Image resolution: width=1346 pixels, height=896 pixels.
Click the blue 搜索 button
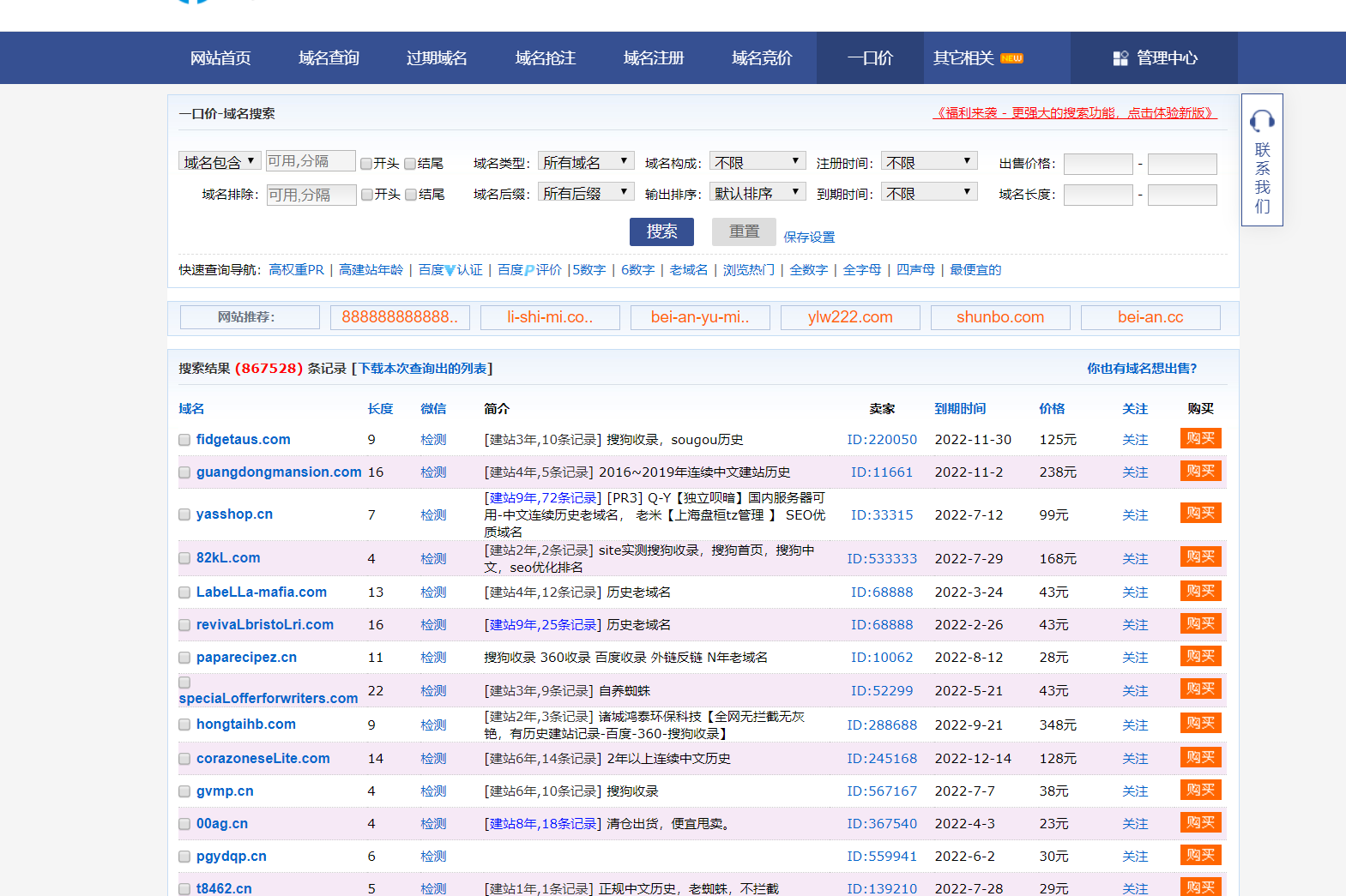coord(661,232)
